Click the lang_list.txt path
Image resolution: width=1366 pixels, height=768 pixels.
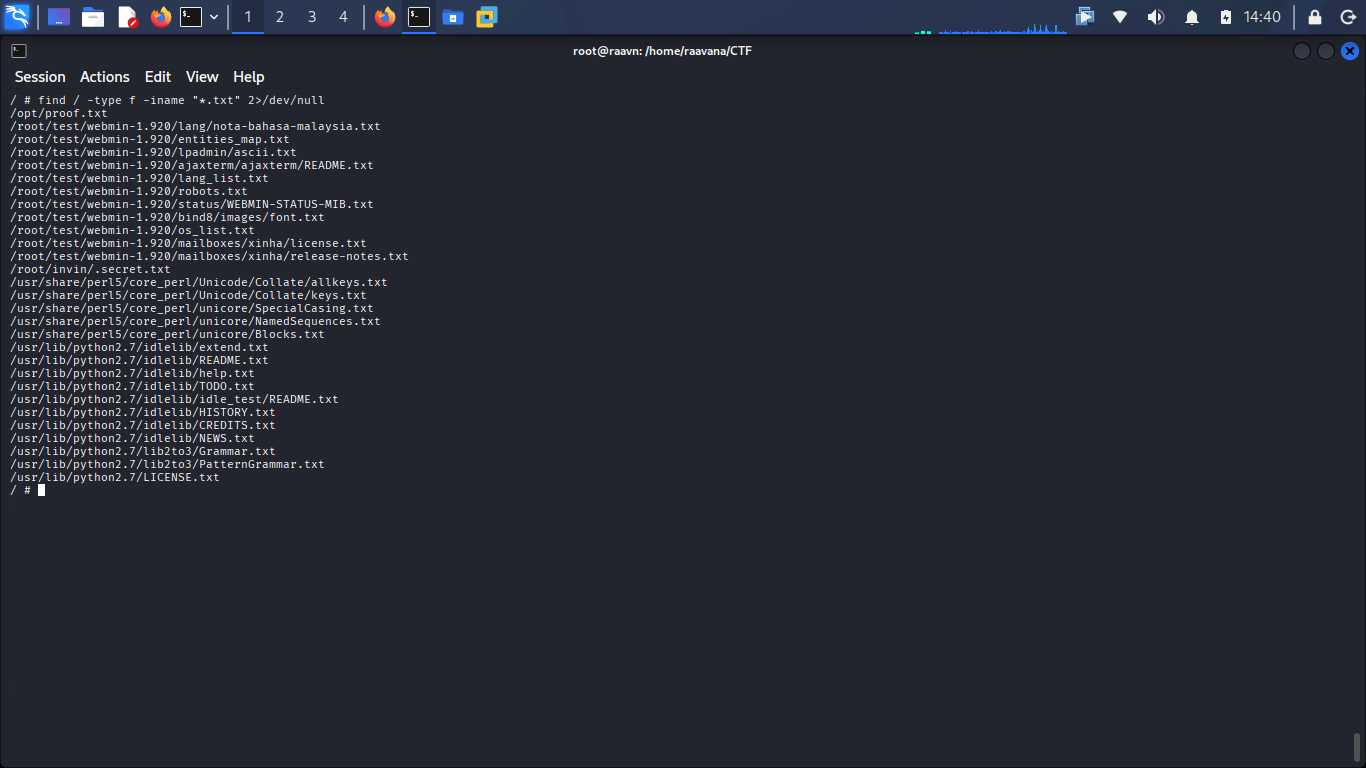click(x=139, y=178)
